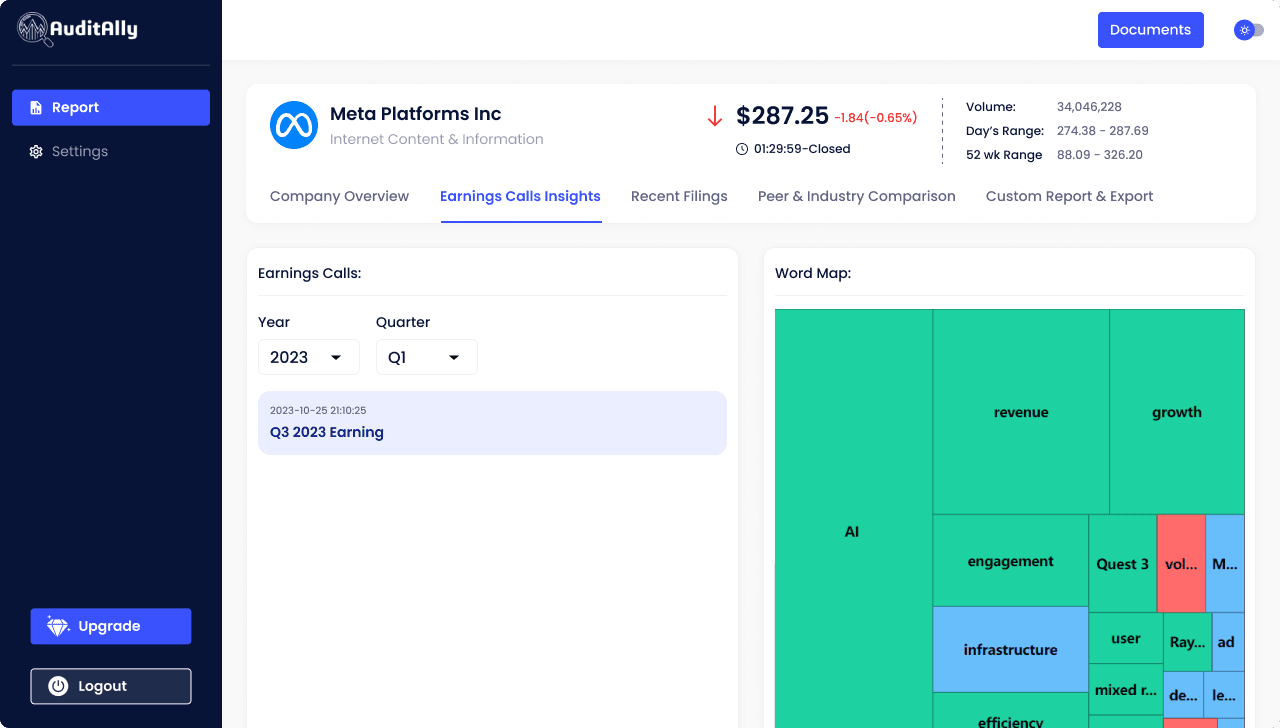Click the Logout button
The width and height of the screenshot is (1280, 728).
111,686
